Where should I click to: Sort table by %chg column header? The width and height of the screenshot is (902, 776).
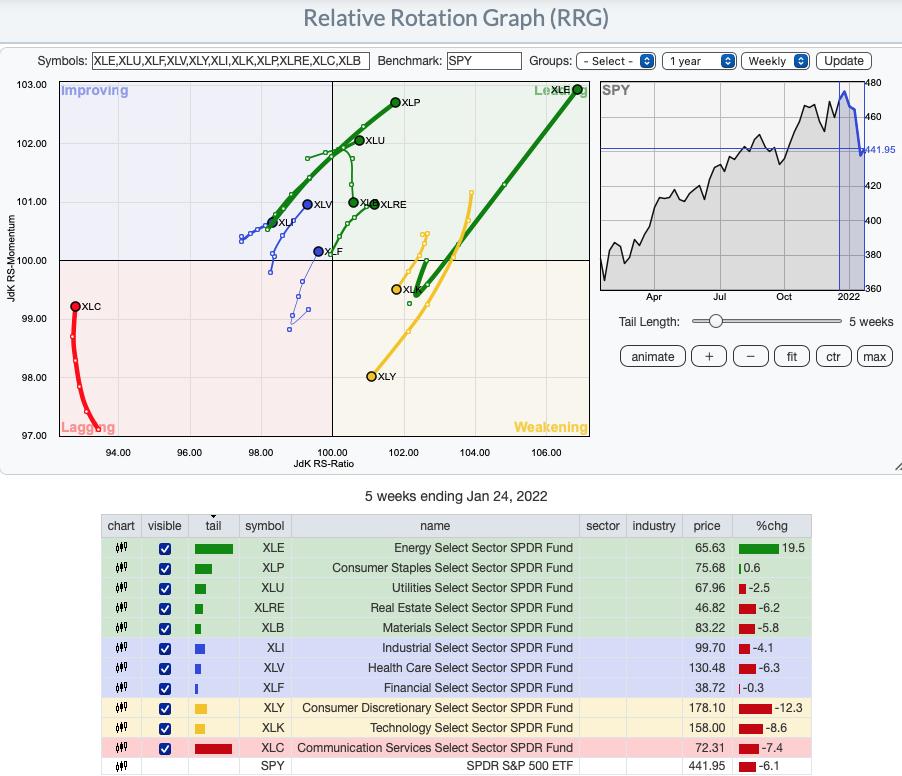(x=770, y=526)
